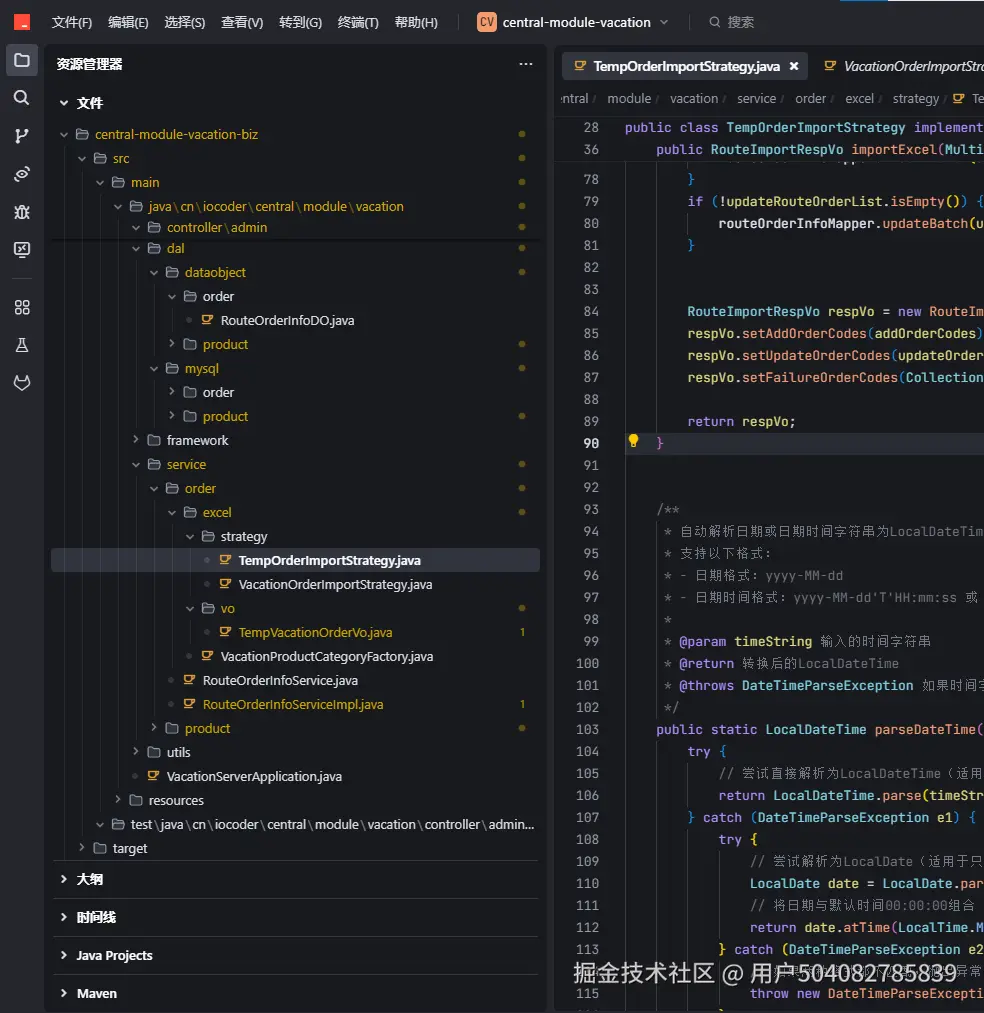Click the explorer panel more actions ellipsis
This screenshot has width=984, height=1013.
[526, 64]
